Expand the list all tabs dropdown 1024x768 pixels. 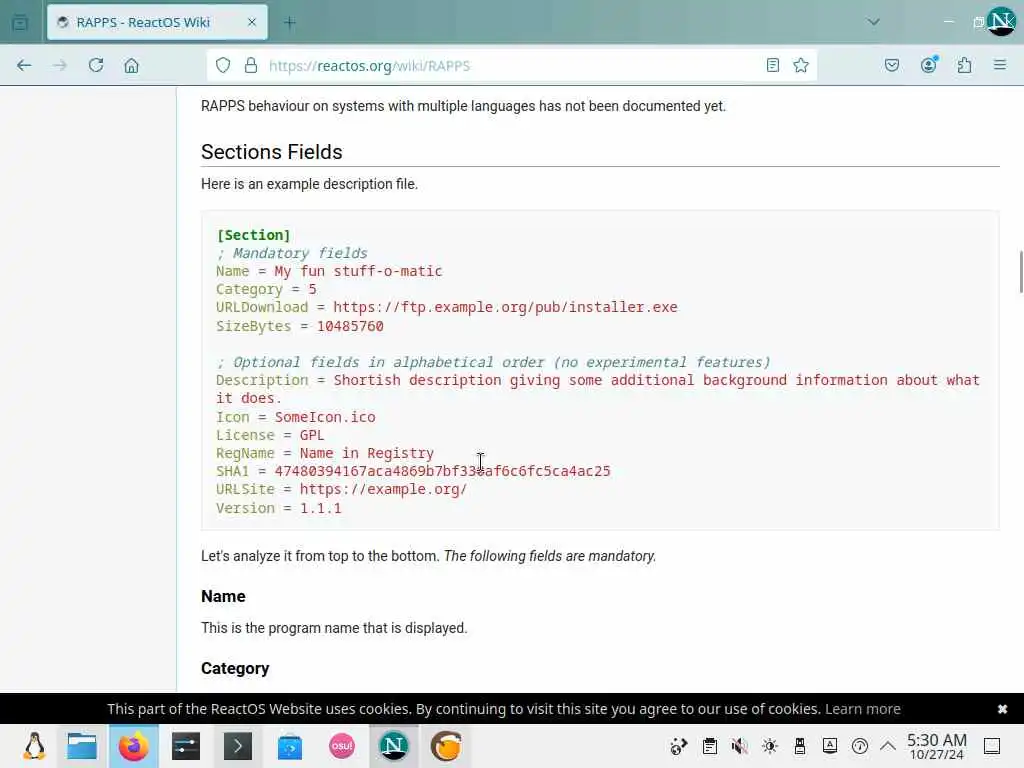[x=873, y=22]
